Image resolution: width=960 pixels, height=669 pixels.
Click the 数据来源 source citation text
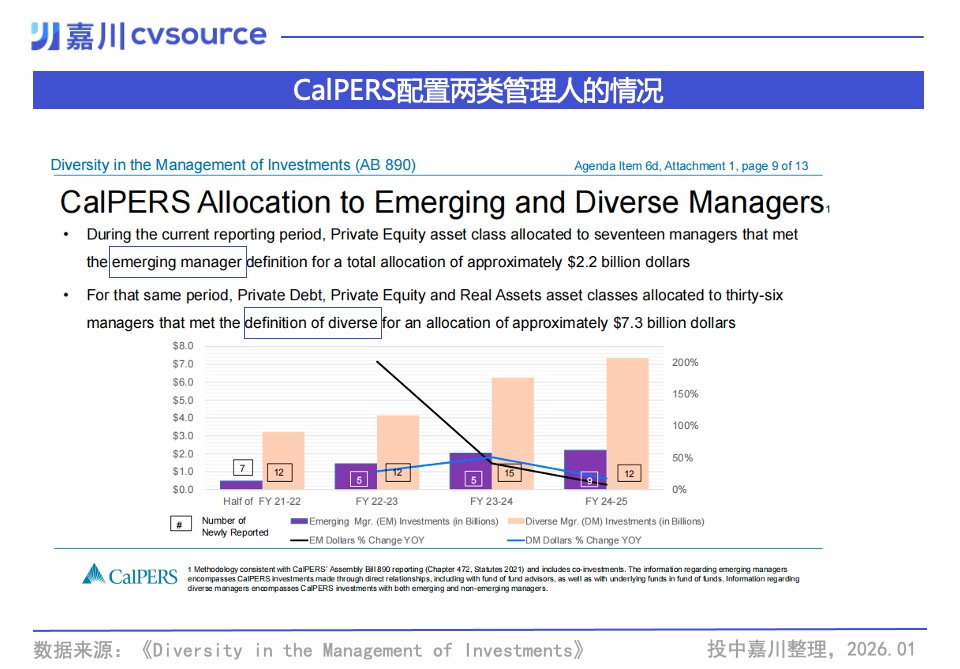tap(309, 650)
